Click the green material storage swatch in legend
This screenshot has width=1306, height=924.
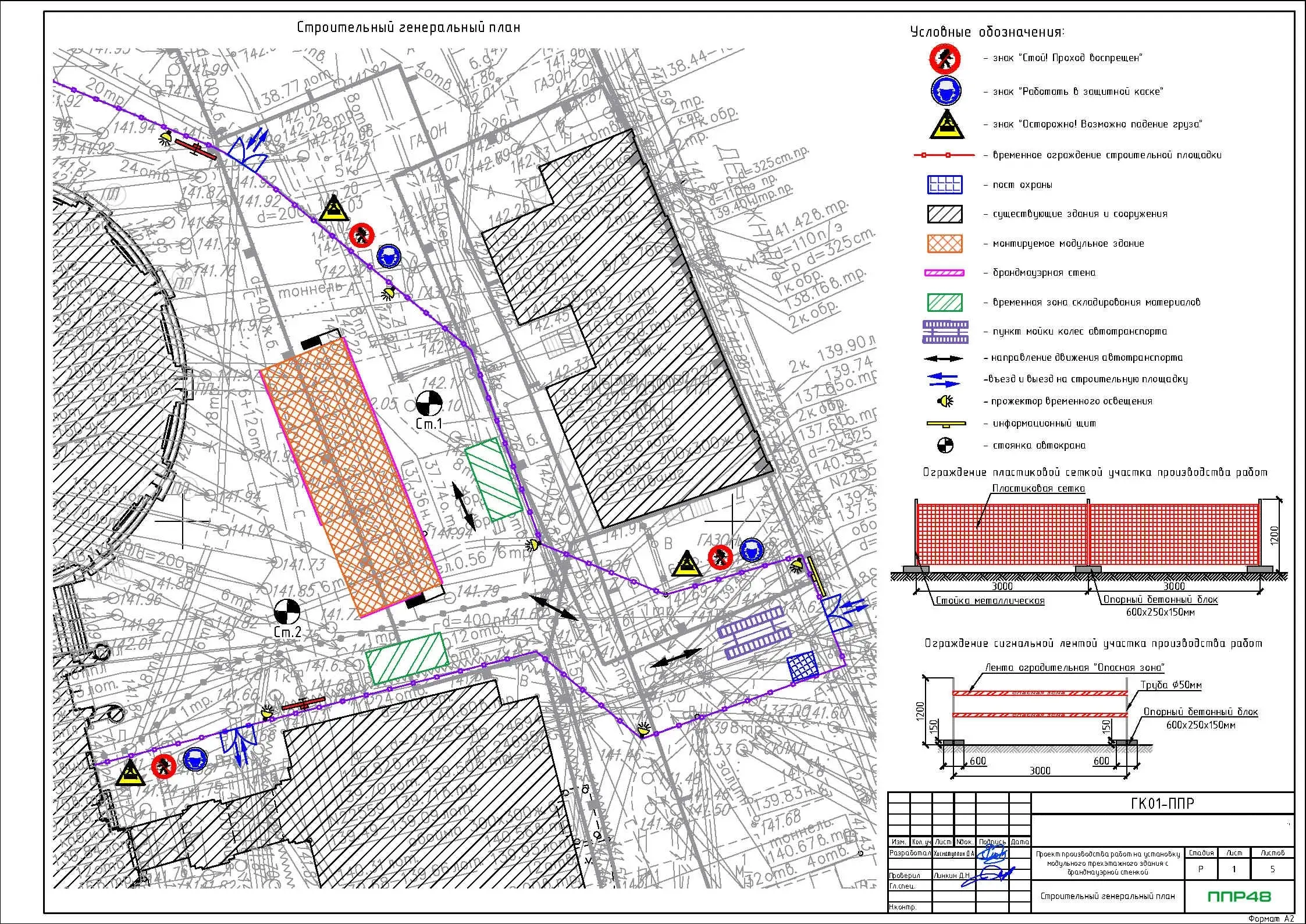click(945, 303)
